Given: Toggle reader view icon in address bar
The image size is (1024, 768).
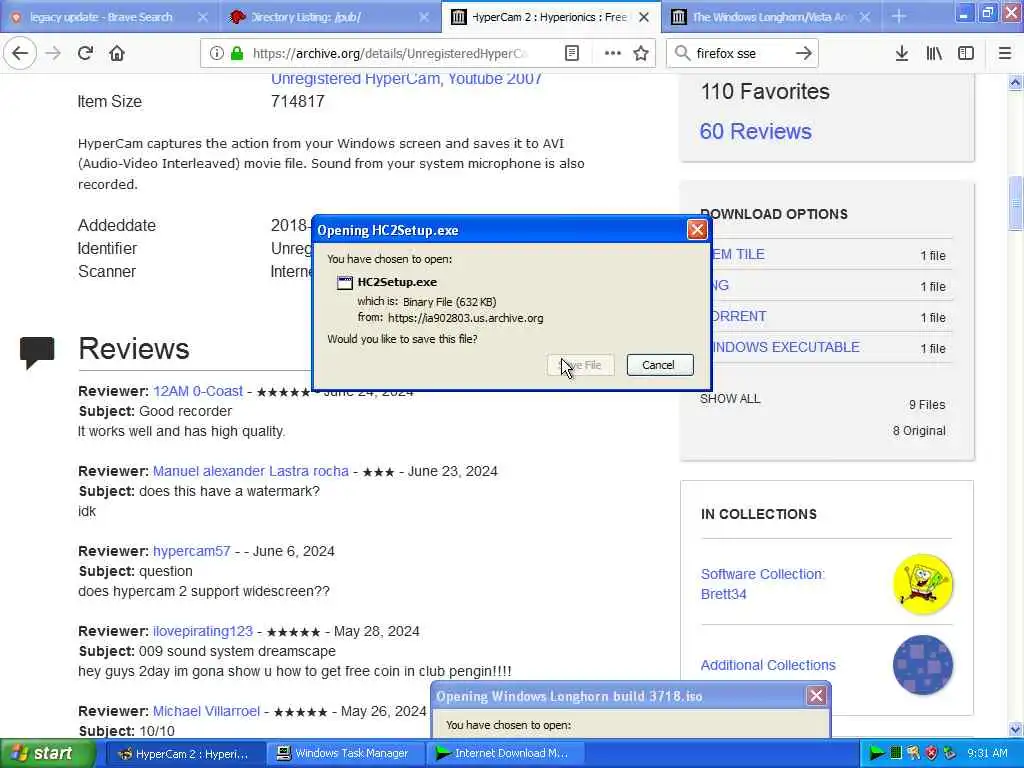Looking at the screenshot, I should pyautogui.click(x=571, y=53).
